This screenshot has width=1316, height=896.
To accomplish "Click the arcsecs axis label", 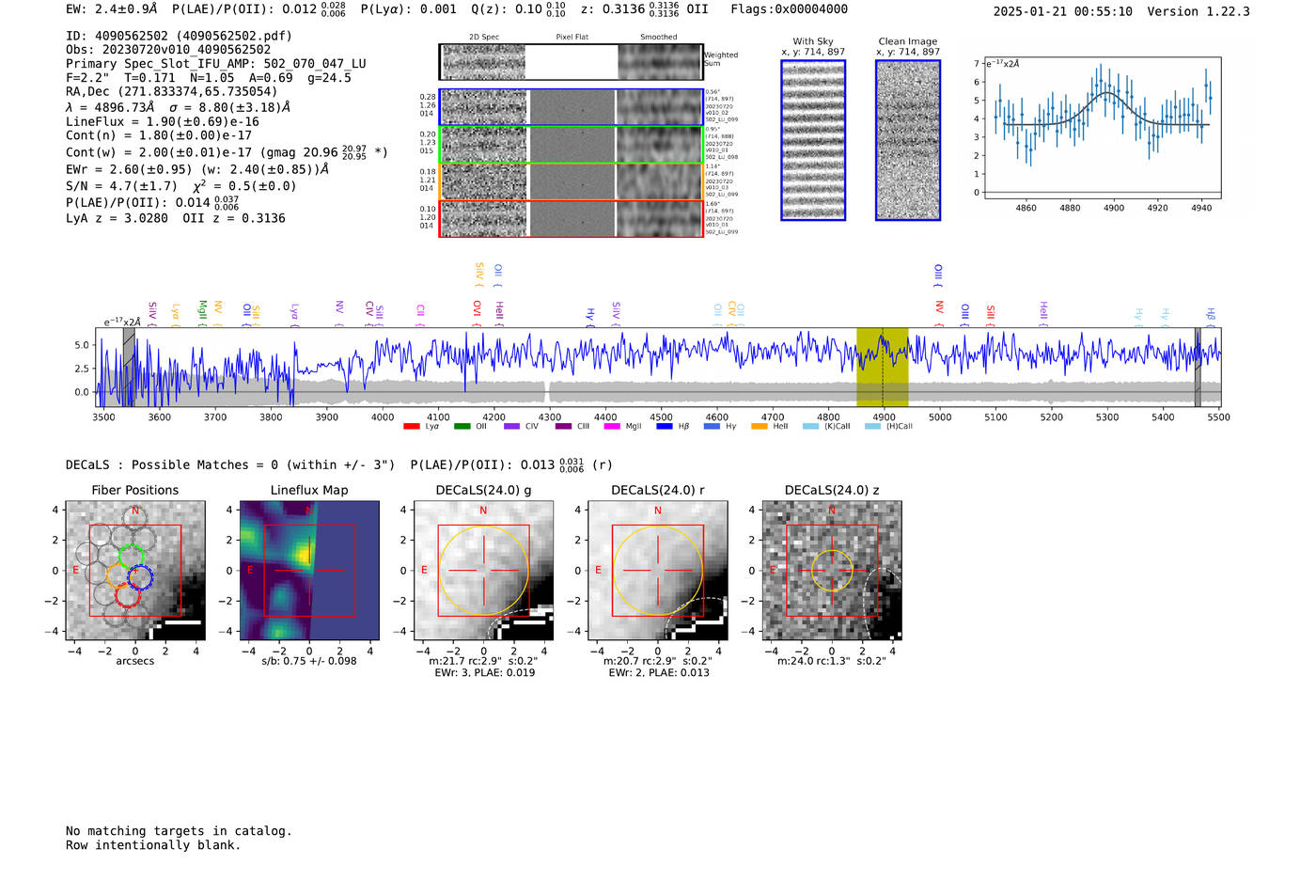I will point(135,661).
